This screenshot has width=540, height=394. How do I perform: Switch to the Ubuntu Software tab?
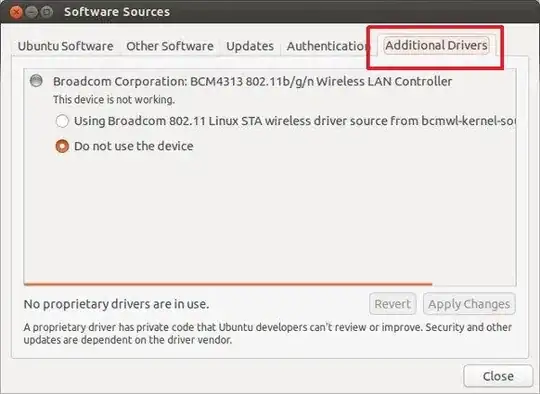coord(65,46)
